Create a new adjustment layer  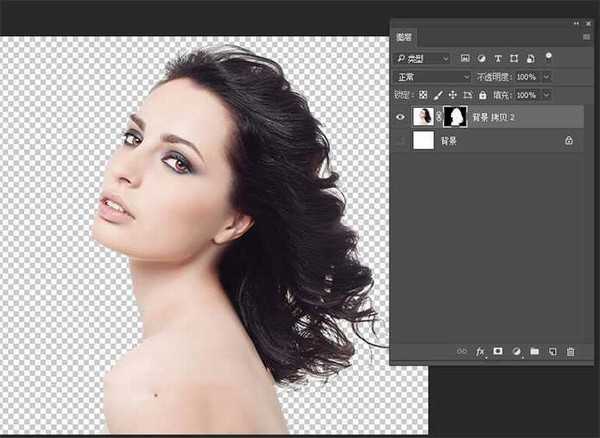click(516, 352)
